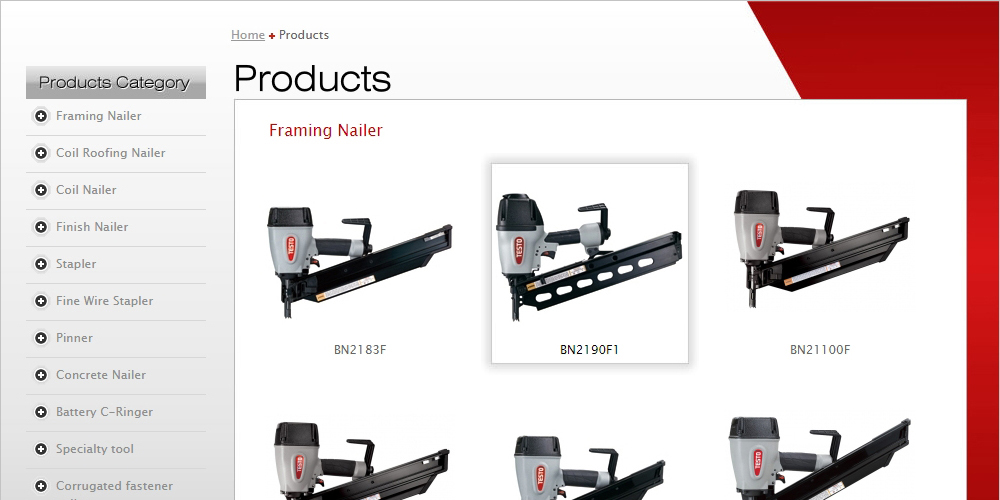Click the BN21100F product label
The width and height of the screenshot is (1000, 500).
point(820,349)
